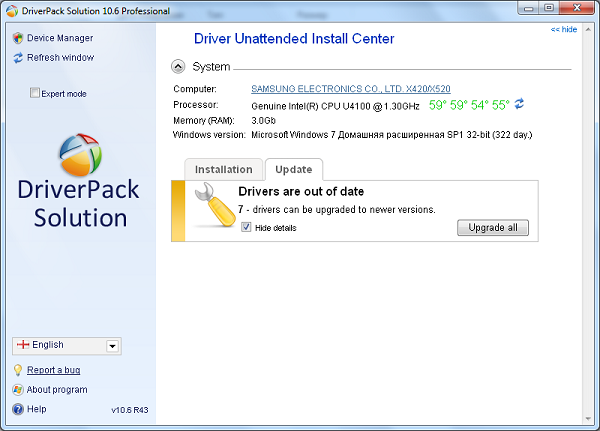Click the Help question mark icon
The image size is (600, 431).
click(18, 409)
